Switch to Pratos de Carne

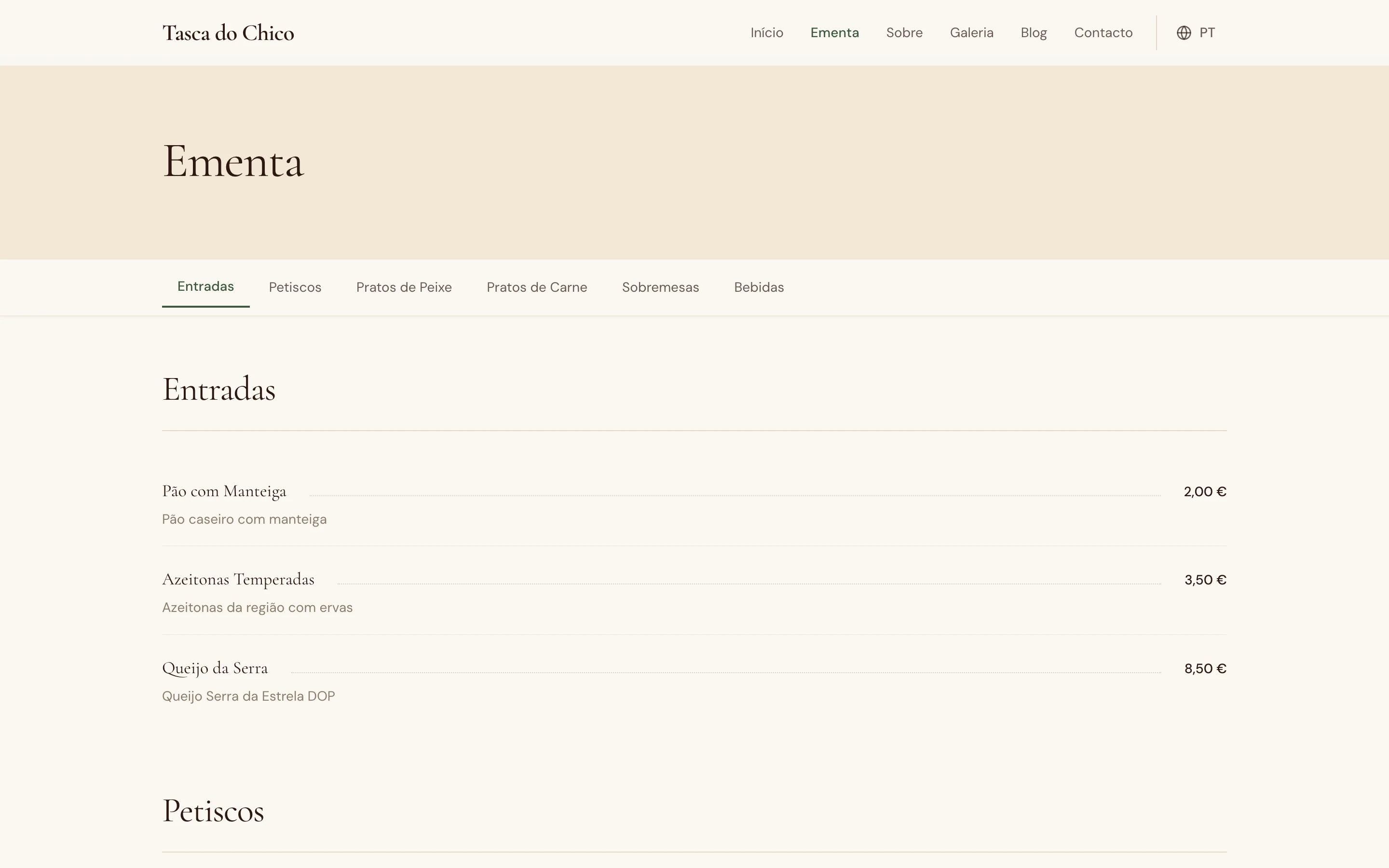pyautogui.click(x=537, y=287)
